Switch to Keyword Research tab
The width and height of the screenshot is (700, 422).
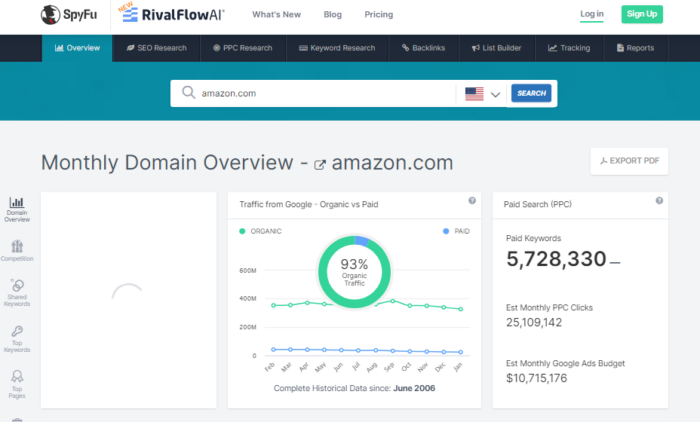(337, 48)
